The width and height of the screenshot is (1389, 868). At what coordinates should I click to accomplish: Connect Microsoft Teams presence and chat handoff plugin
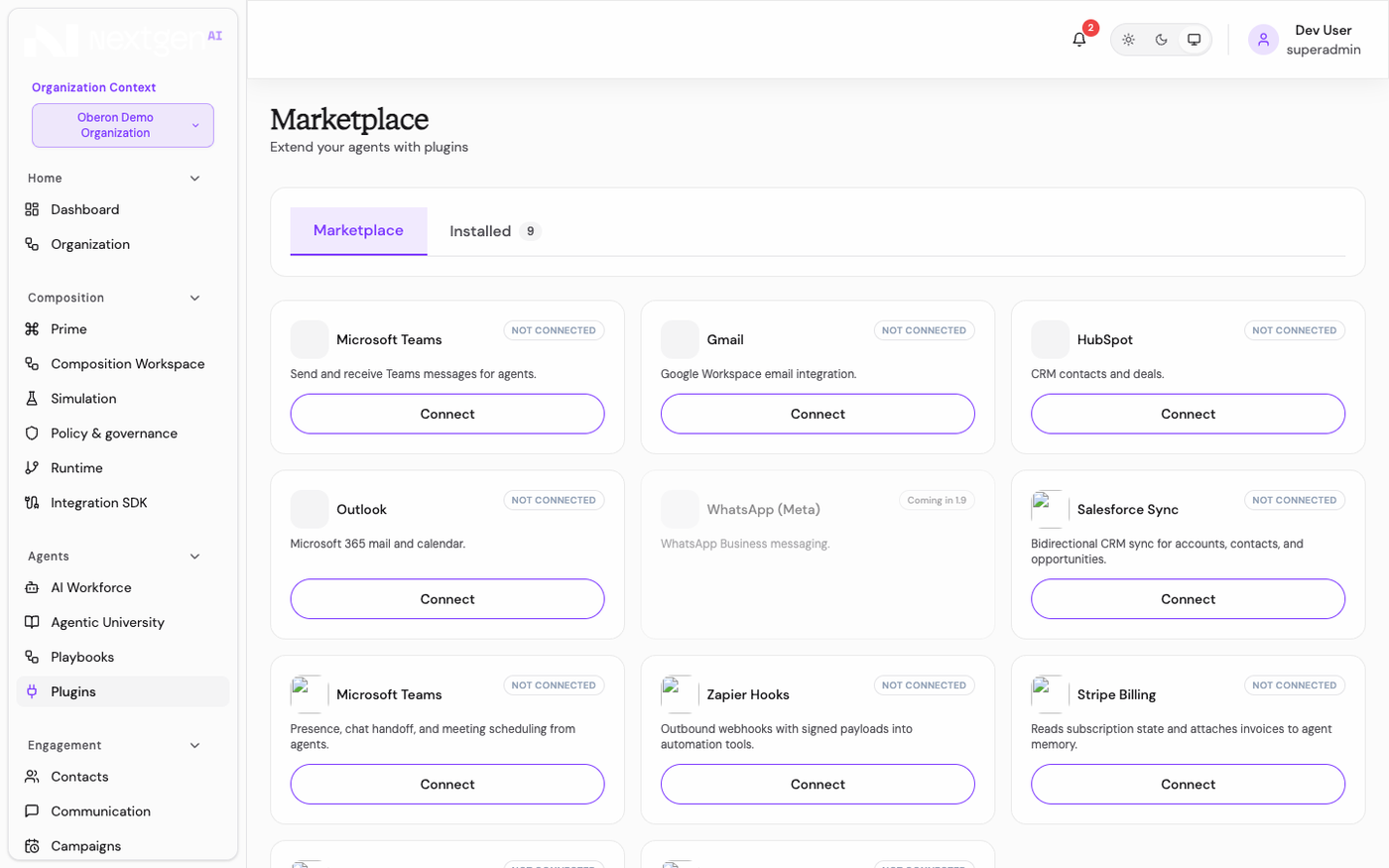[x=447, y=785]
